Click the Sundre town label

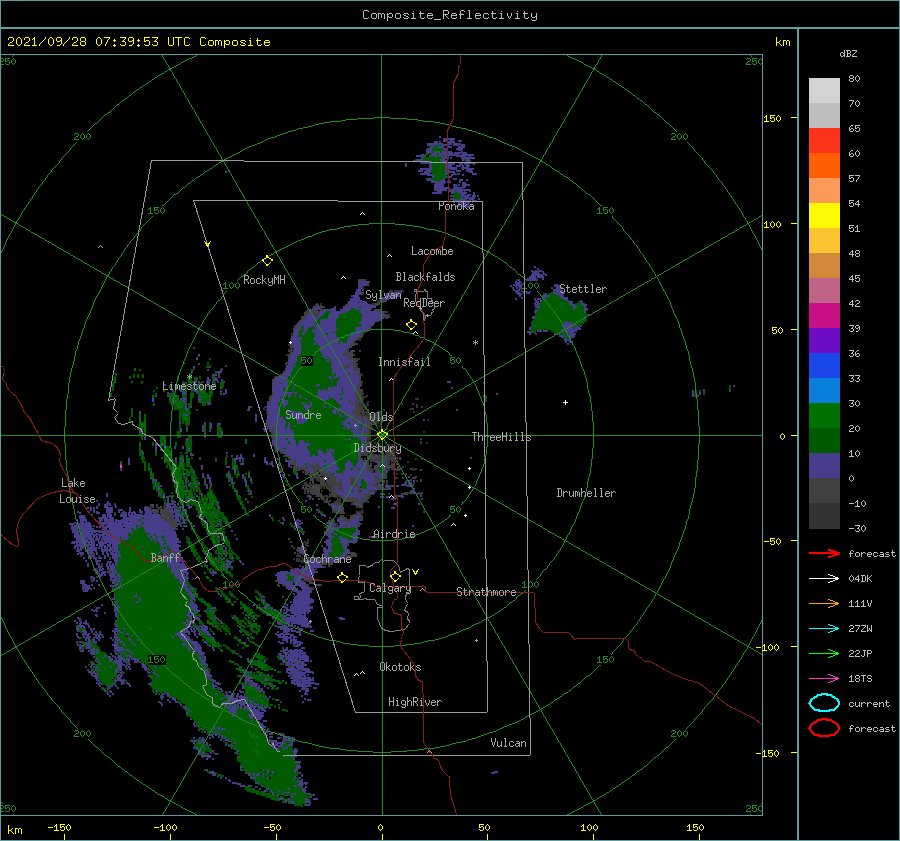coord(303,414)
